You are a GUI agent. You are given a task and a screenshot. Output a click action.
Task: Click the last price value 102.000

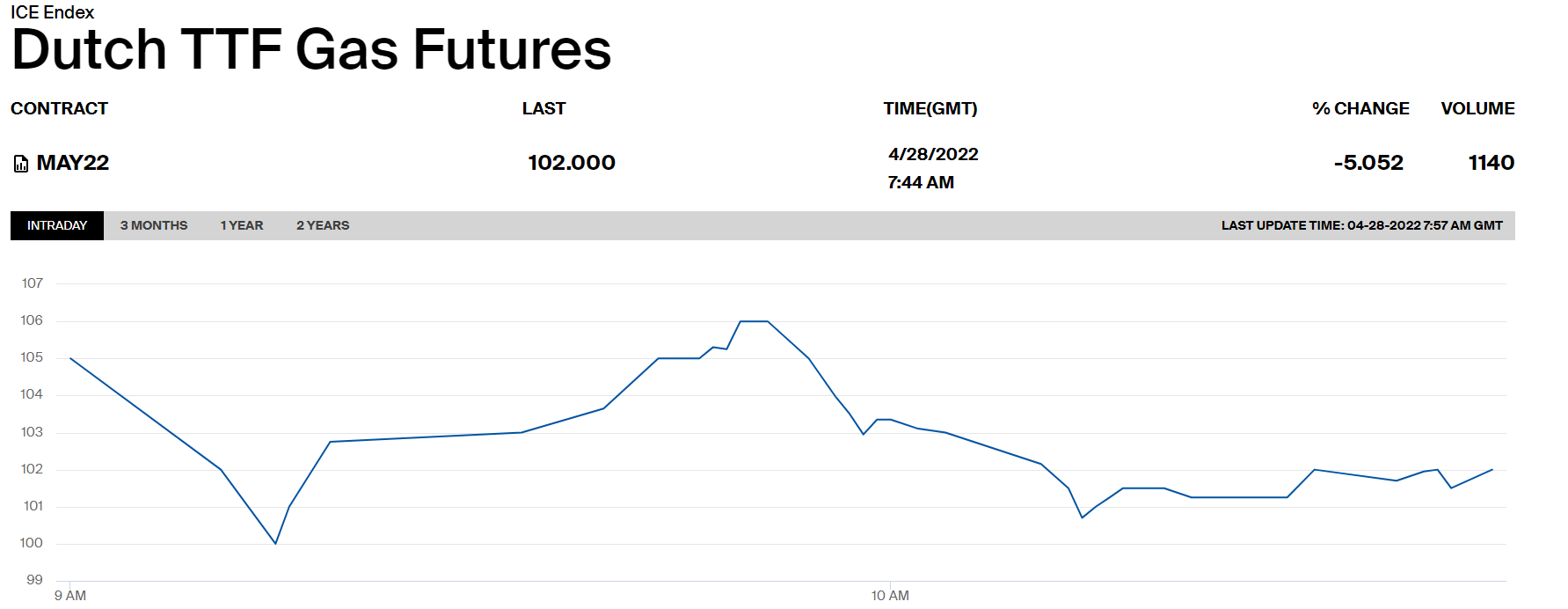point(572,163)
